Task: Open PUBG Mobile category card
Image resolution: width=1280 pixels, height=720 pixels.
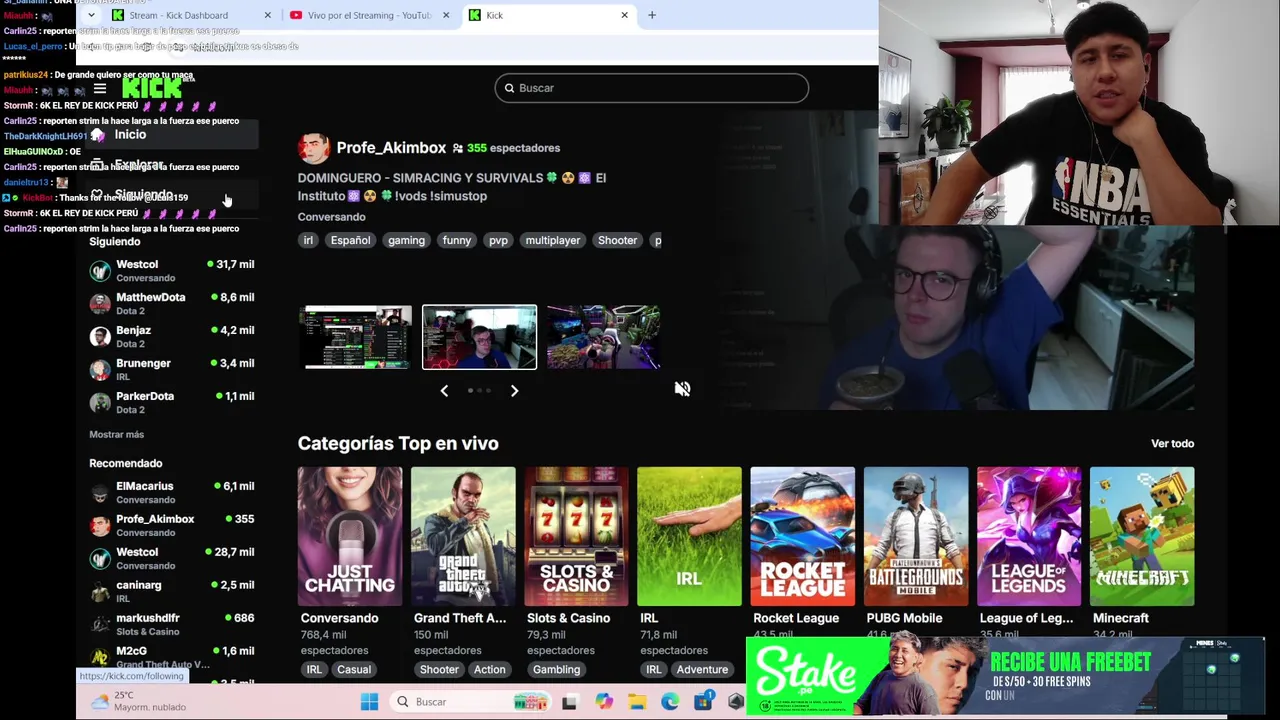Action: (916, 536)
